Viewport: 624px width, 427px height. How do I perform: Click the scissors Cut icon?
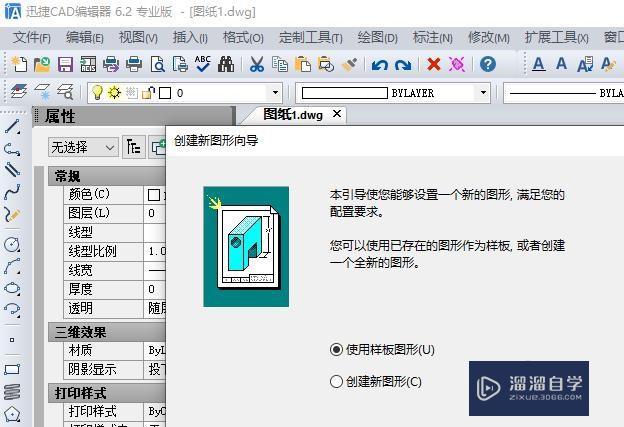pos(257,64)
